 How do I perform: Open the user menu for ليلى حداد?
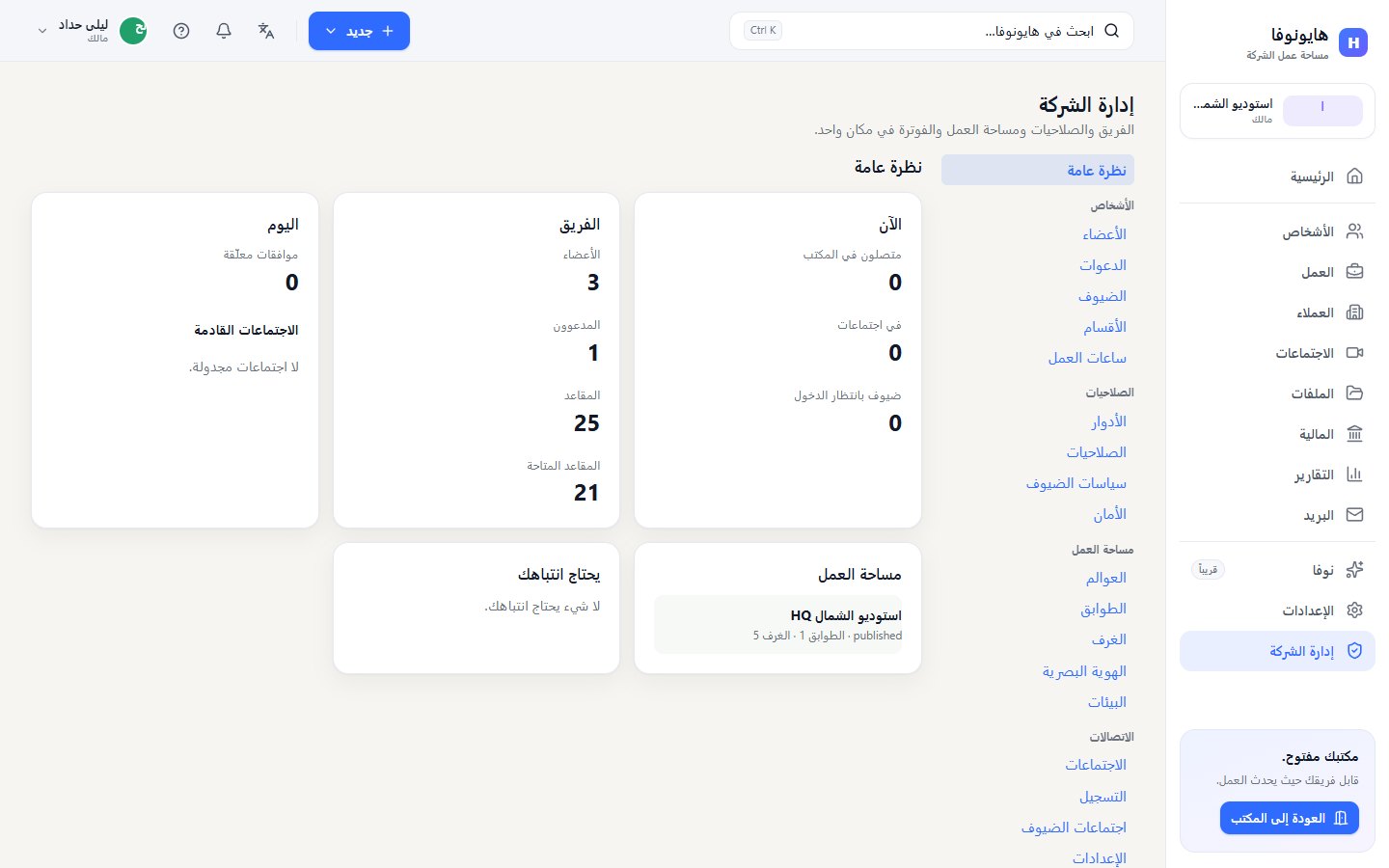click(91, 31)
